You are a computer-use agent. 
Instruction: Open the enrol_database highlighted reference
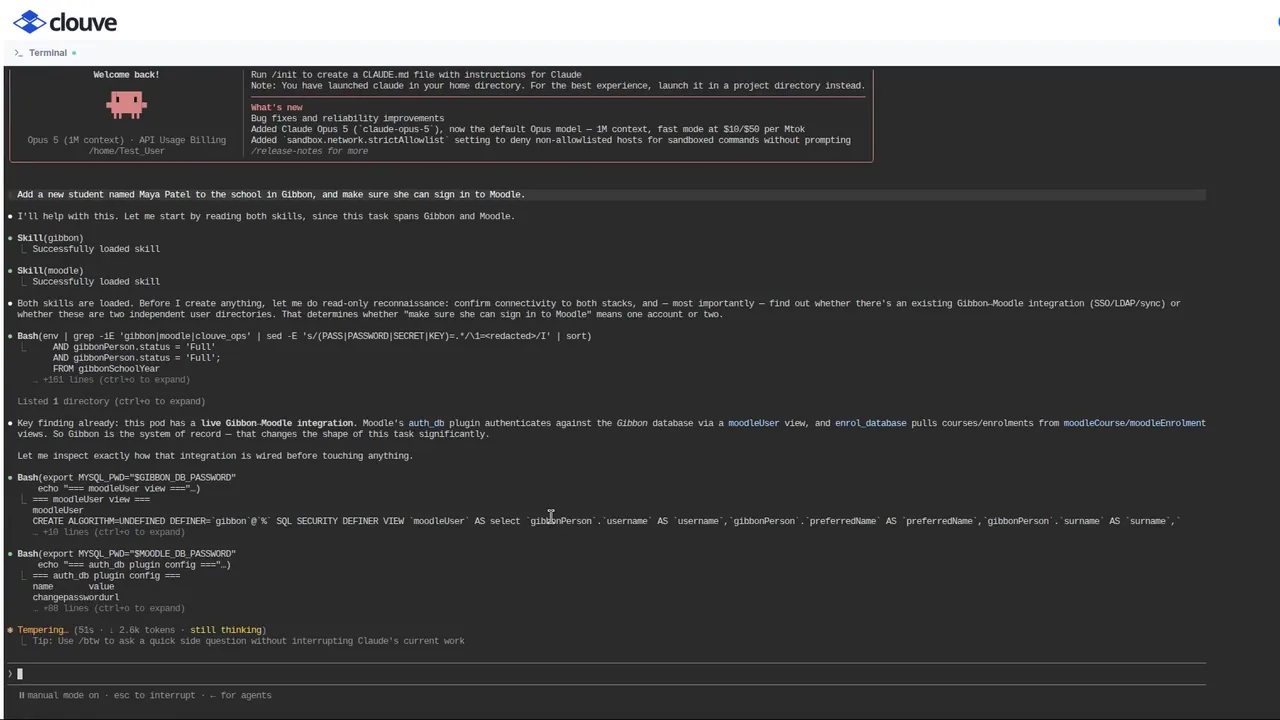pos(870,423)
